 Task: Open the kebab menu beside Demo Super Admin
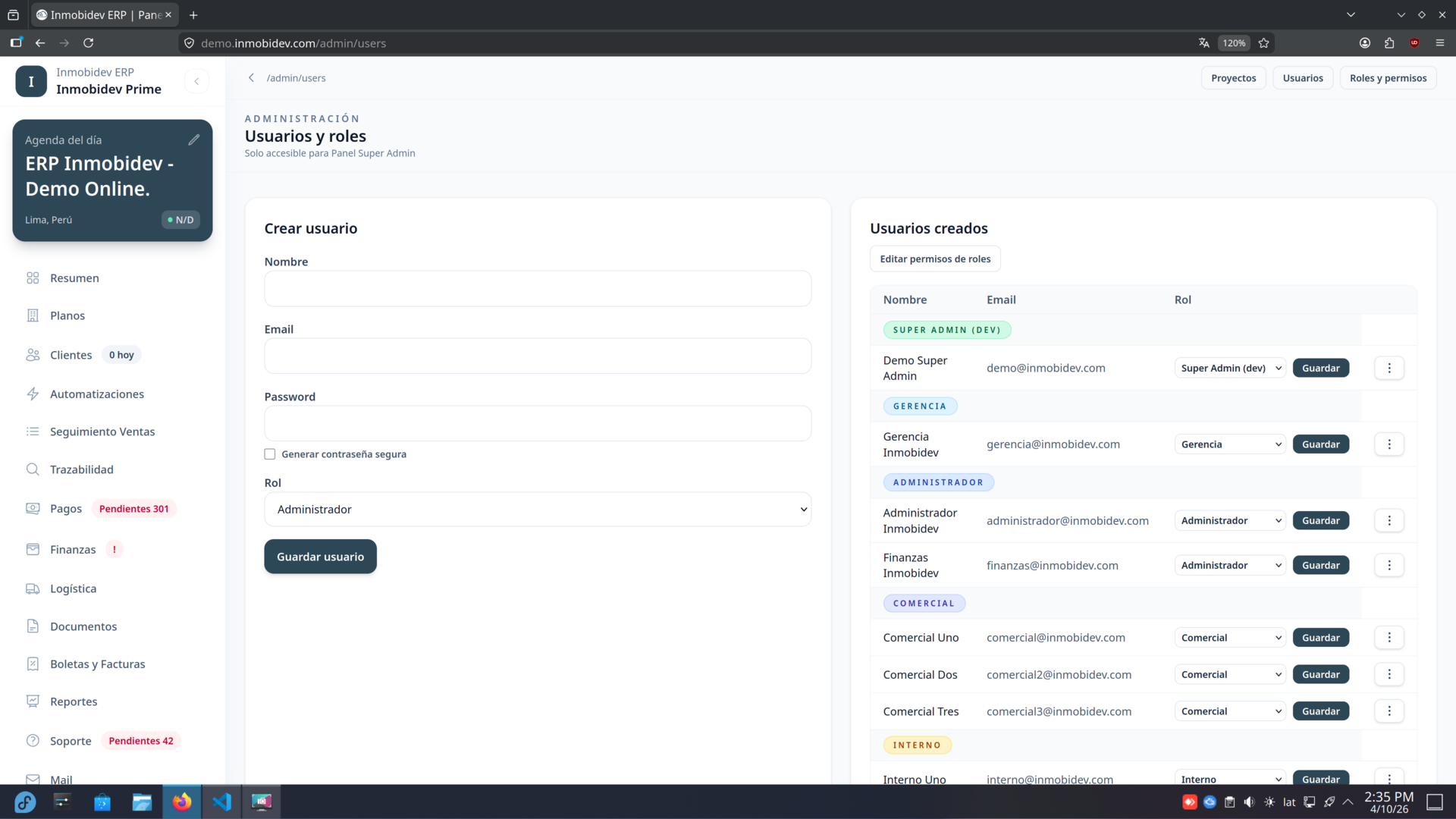pos(1390,368)
